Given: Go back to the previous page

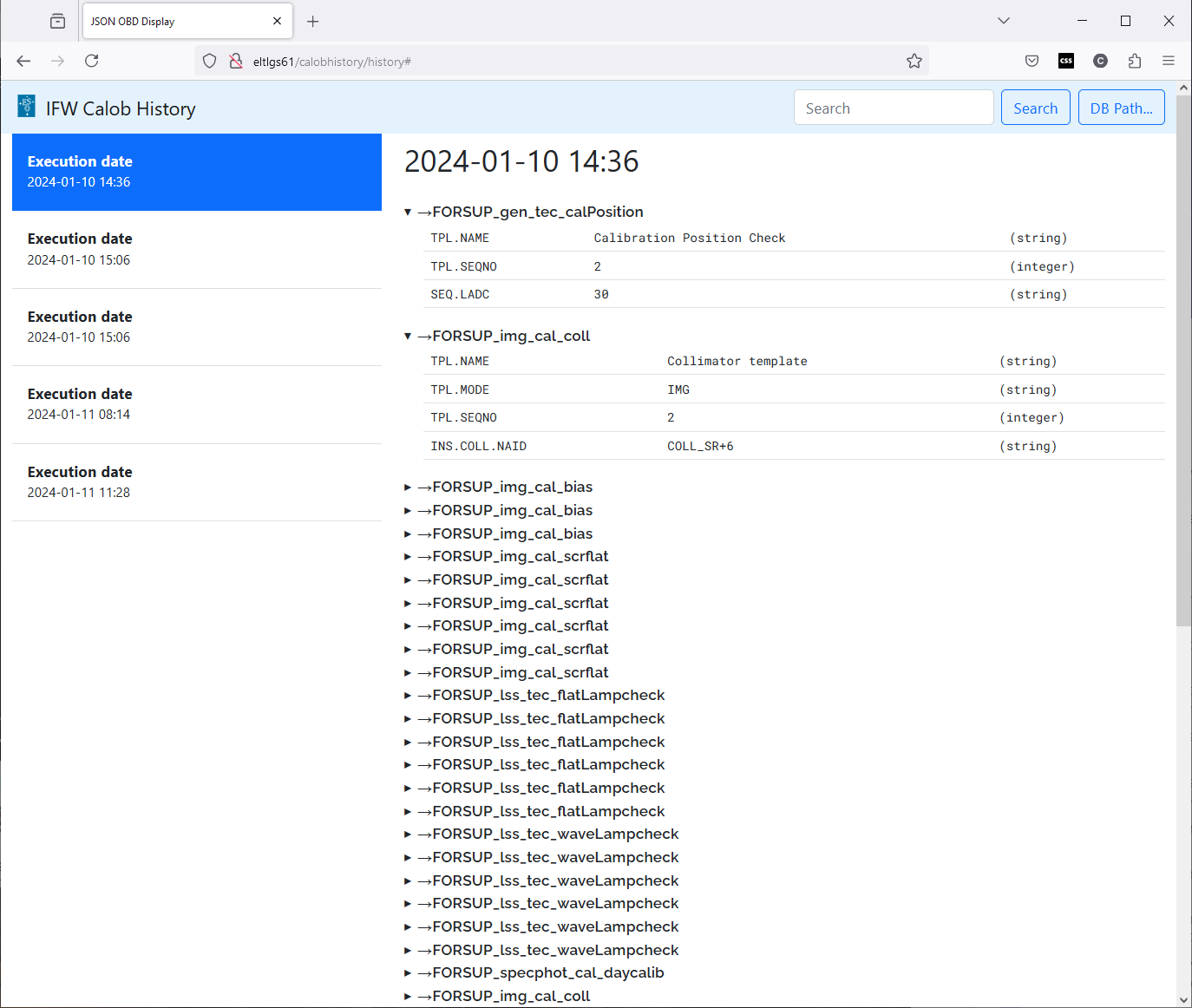Looking at the screenshot, I should click(23, 61).
